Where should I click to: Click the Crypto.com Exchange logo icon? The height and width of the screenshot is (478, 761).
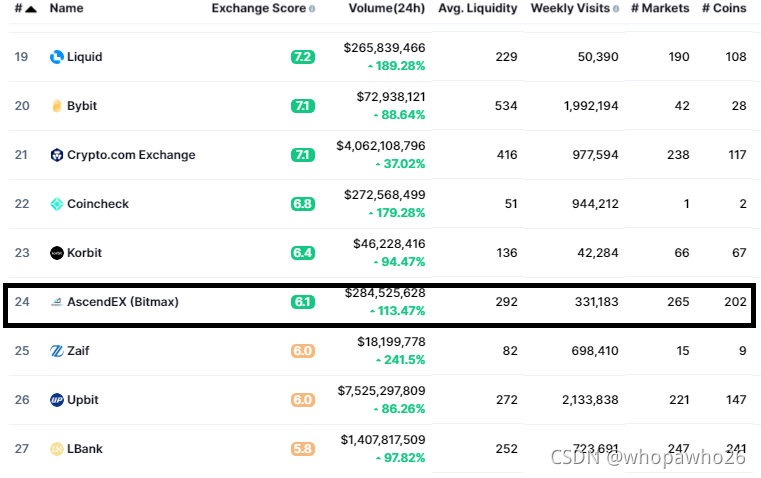click(57, 155)
